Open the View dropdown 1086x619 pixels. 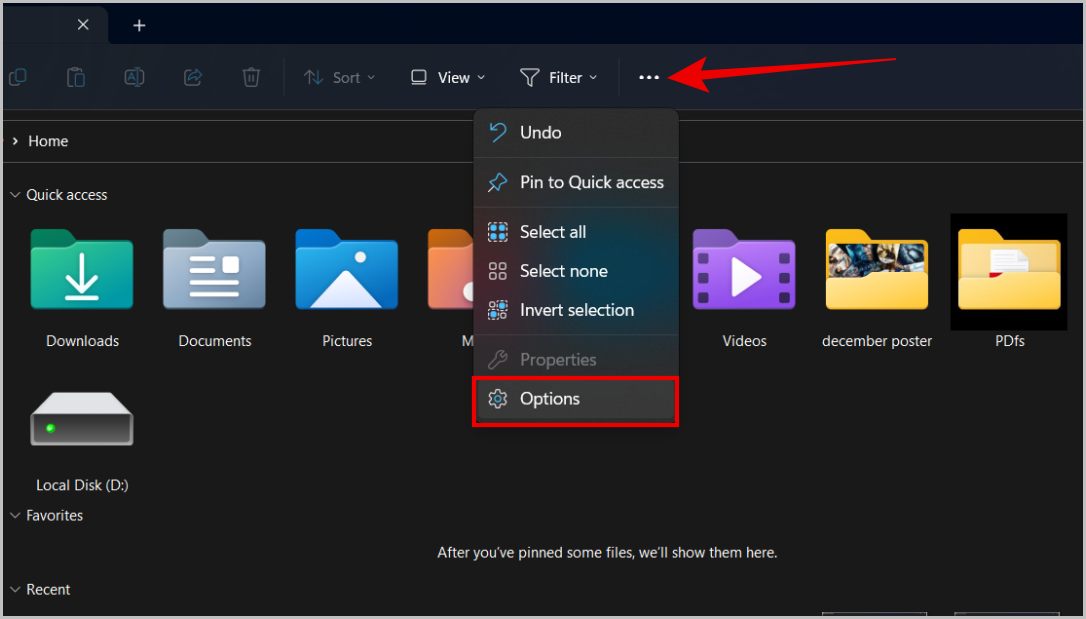pos(447,77)
